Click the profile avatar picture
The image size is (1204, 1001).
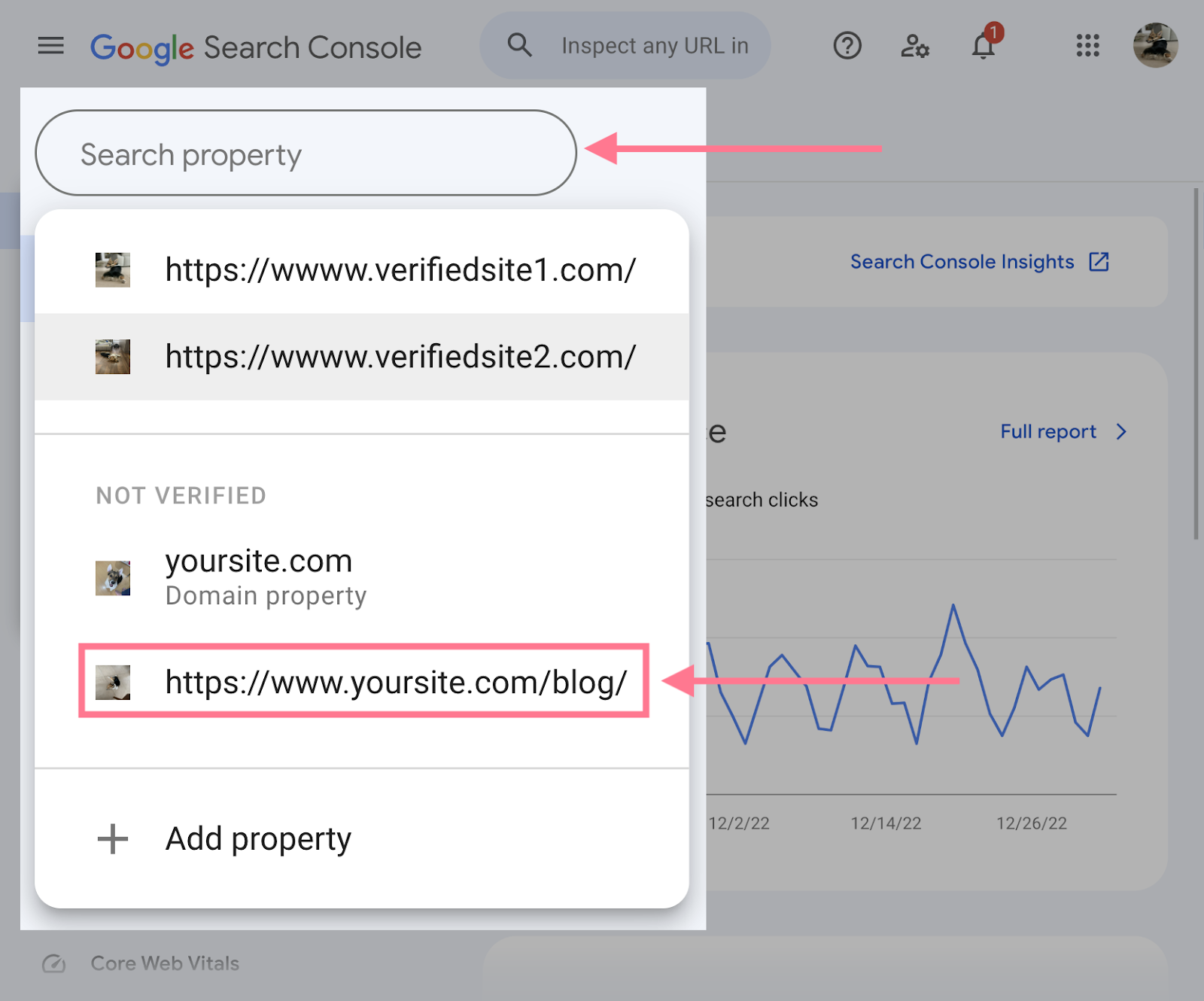point(1156,45)
